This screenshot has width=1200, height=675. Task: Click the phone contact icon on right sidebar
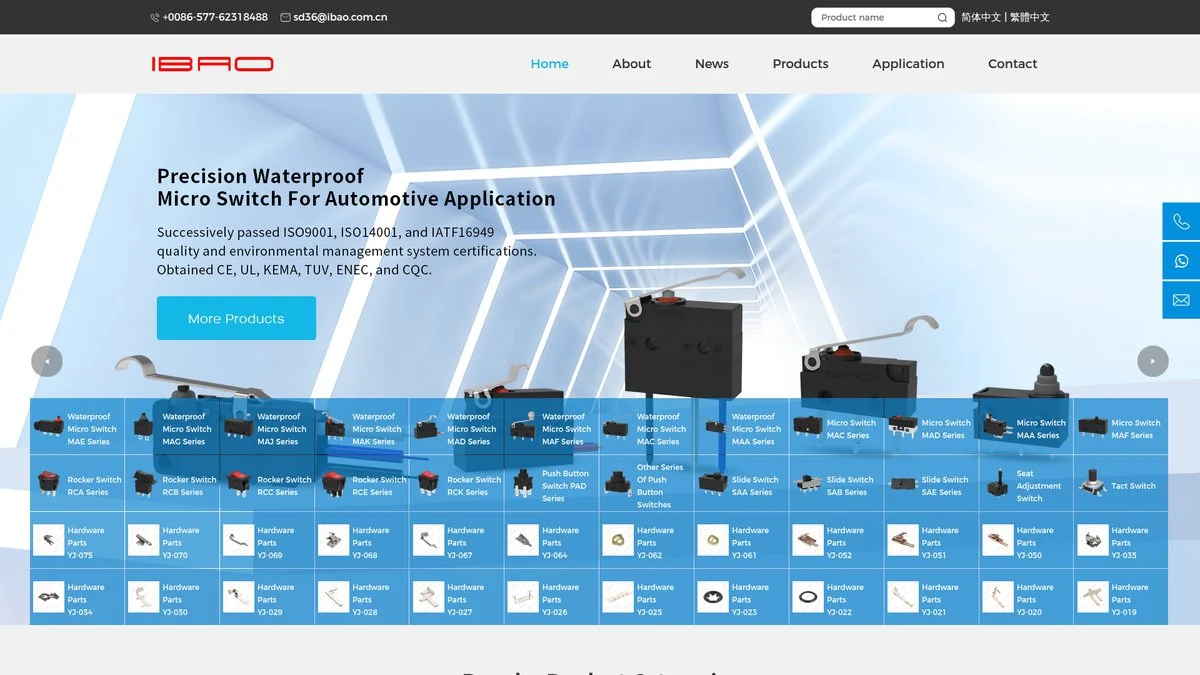1181,222
